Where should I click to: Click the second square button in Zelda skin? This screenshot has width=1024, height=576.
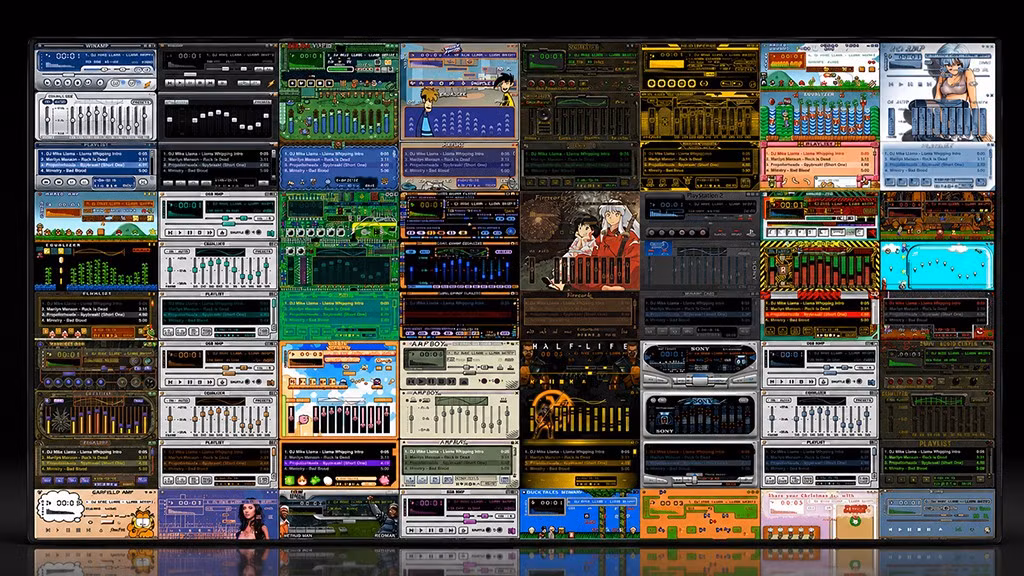coord(302,83)
